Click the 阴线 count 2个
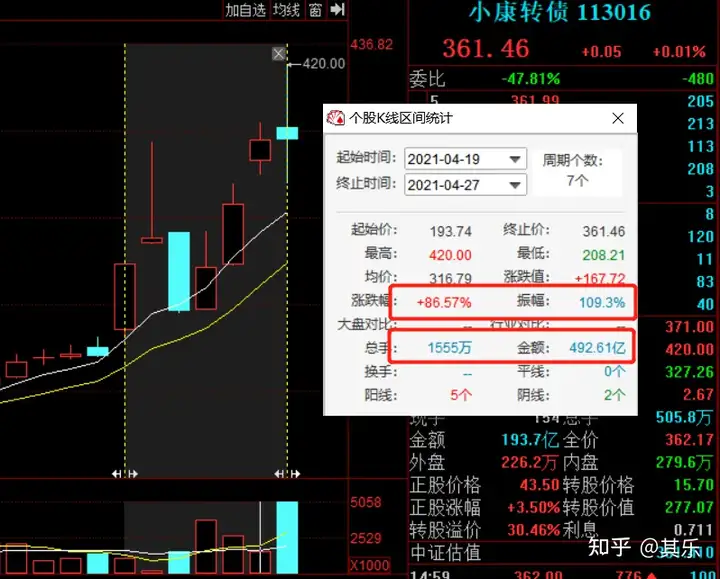This screenshot has height=579, width=720. tap(614, 395)
